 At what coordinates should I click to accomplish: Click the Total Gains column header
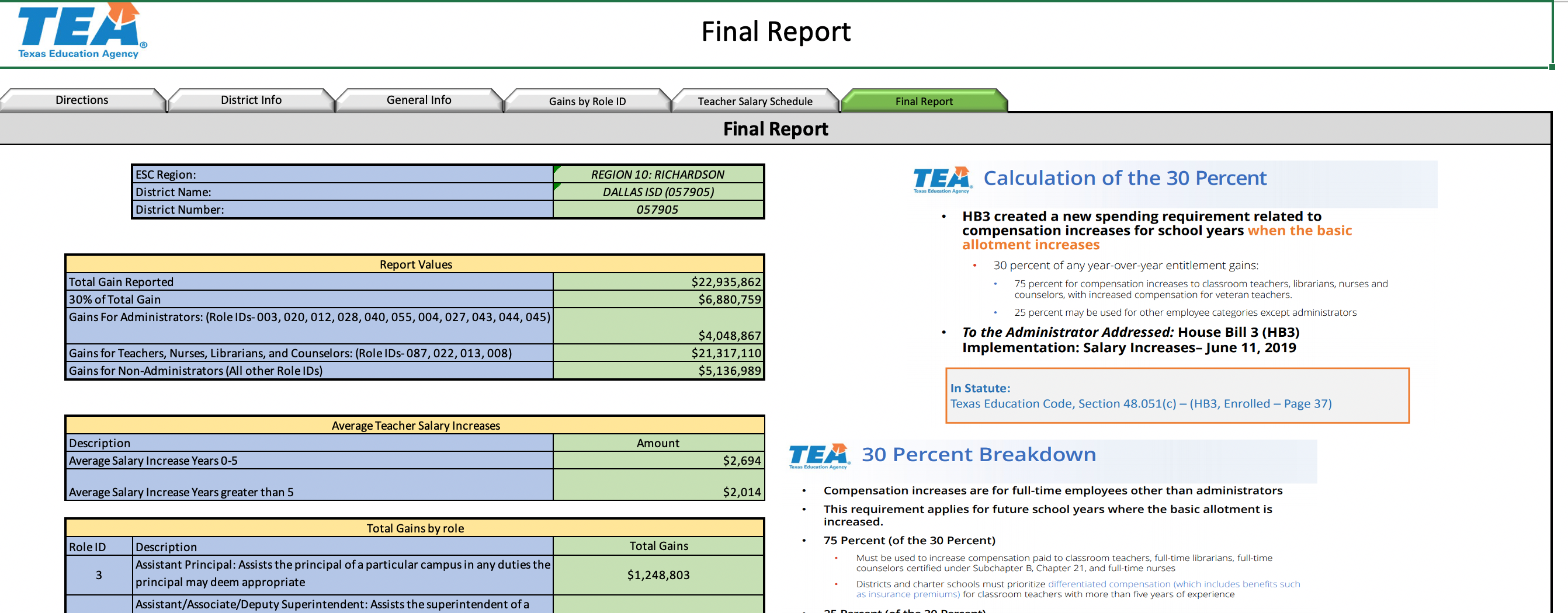coord(658,546)
